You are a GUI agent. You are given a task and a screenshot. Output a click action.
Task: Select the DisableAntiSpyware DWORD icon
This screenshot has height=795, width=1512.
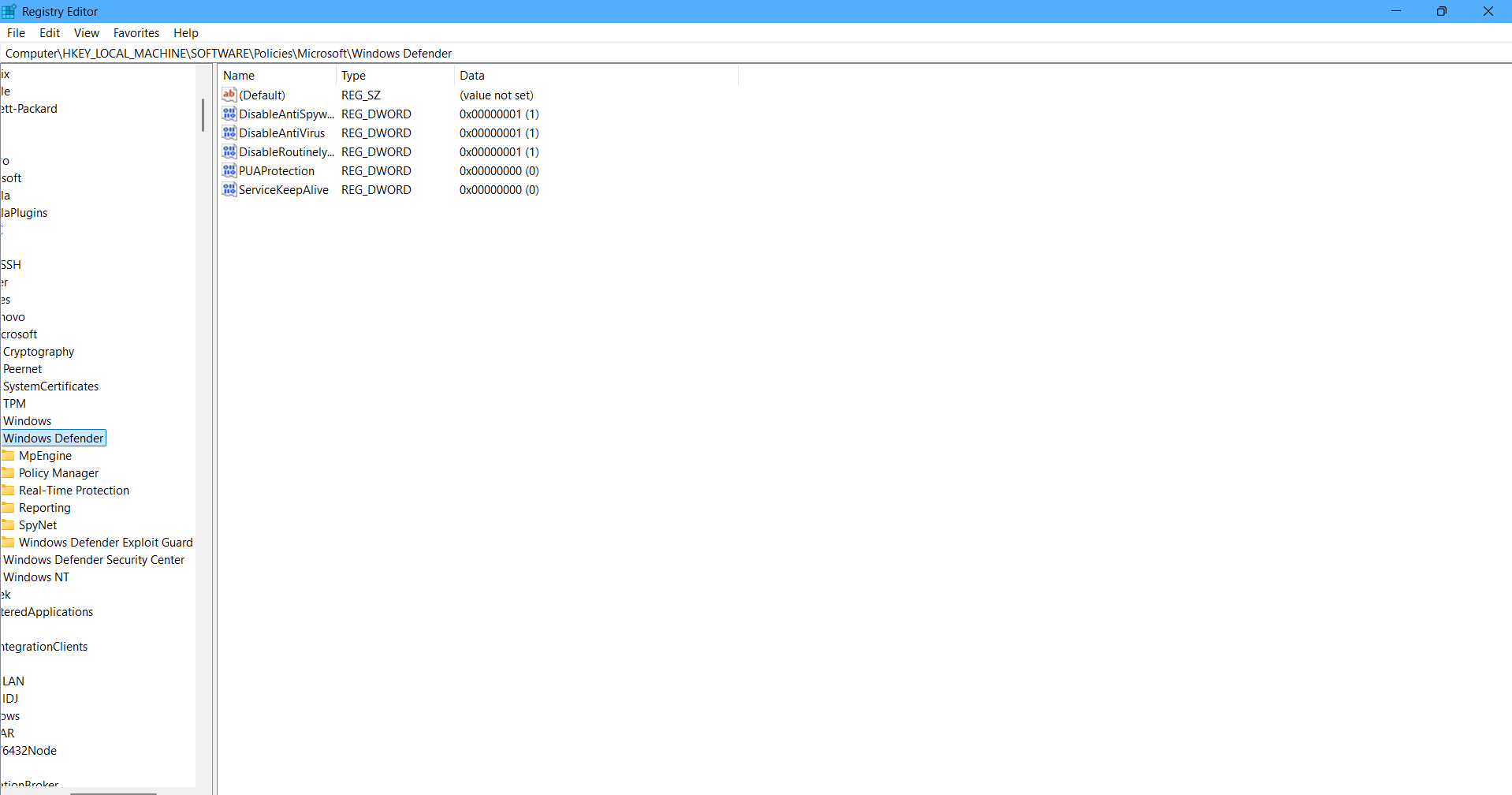click(x=229, y=114)
